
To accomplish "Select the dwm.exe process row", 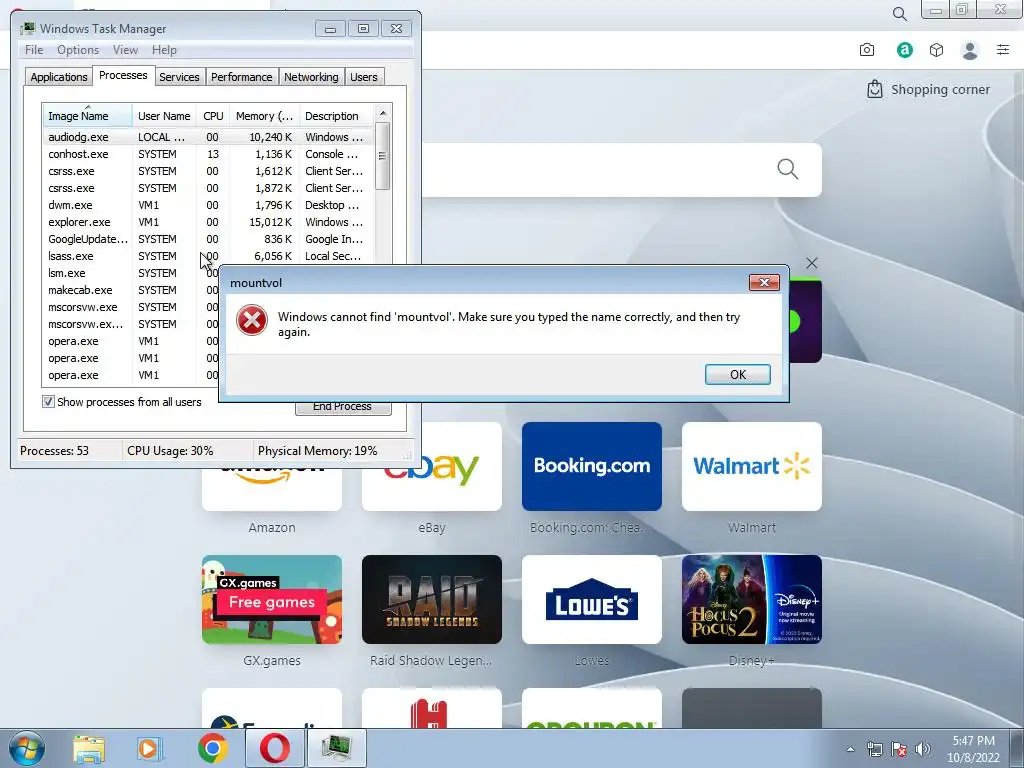I will point(208,205).
